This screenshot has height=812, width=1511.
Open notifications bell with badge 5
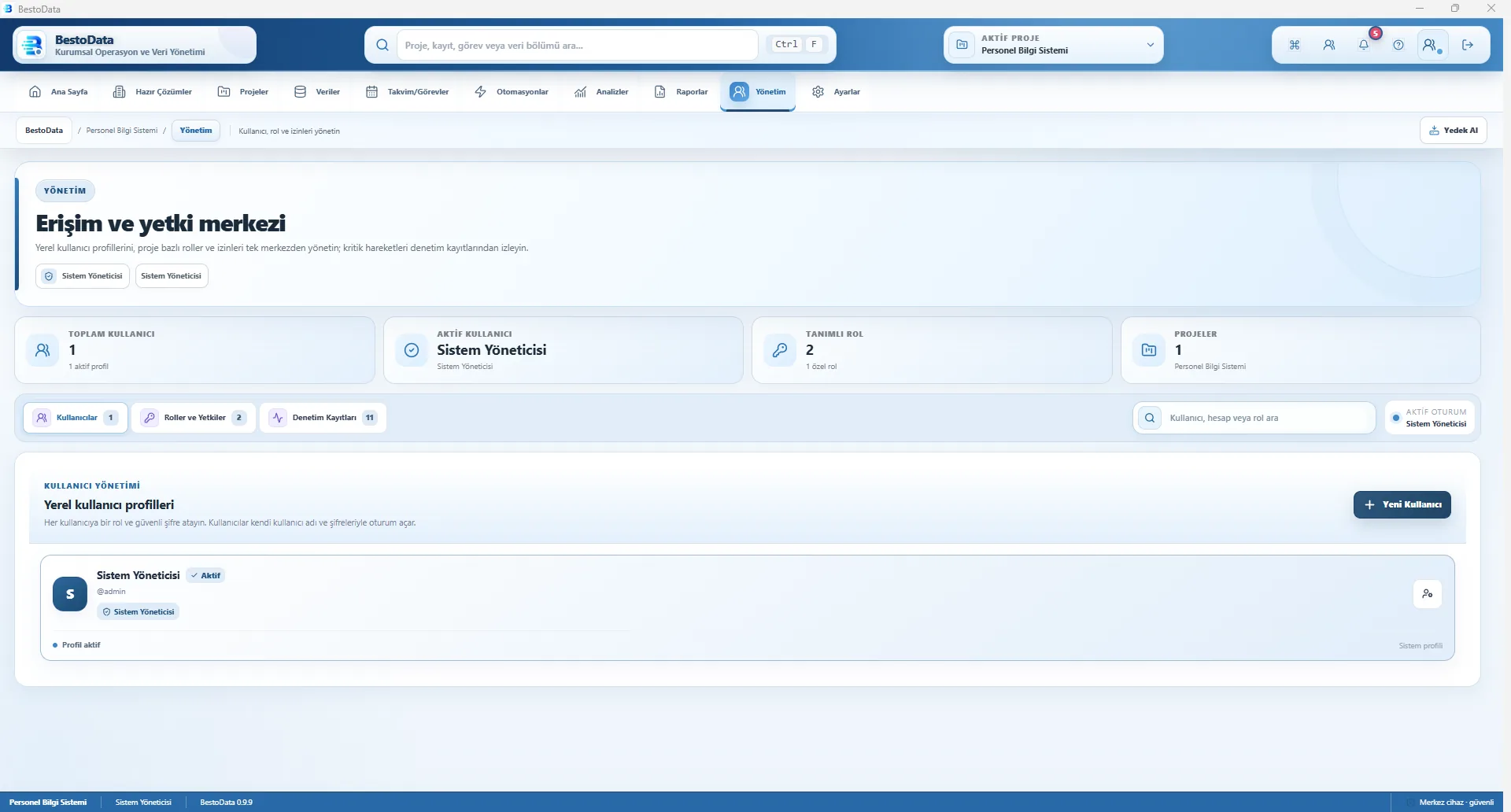pos(1364,45)
